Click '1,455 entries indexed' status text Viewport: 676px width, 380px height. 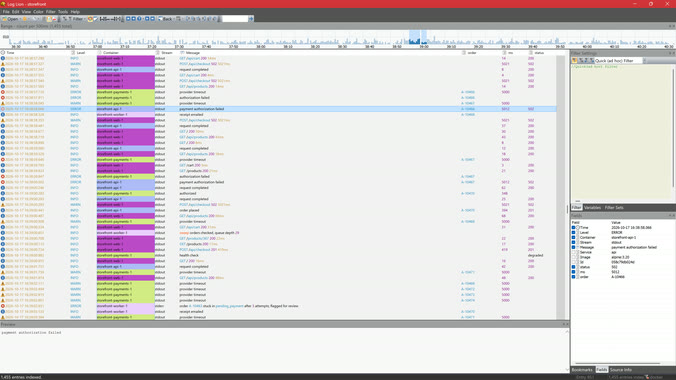click(21, 377)
